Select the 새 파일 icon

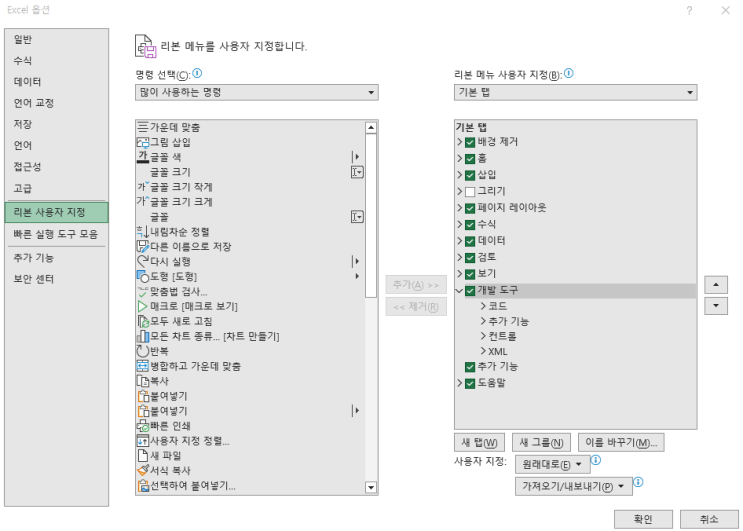click(143, 456)
